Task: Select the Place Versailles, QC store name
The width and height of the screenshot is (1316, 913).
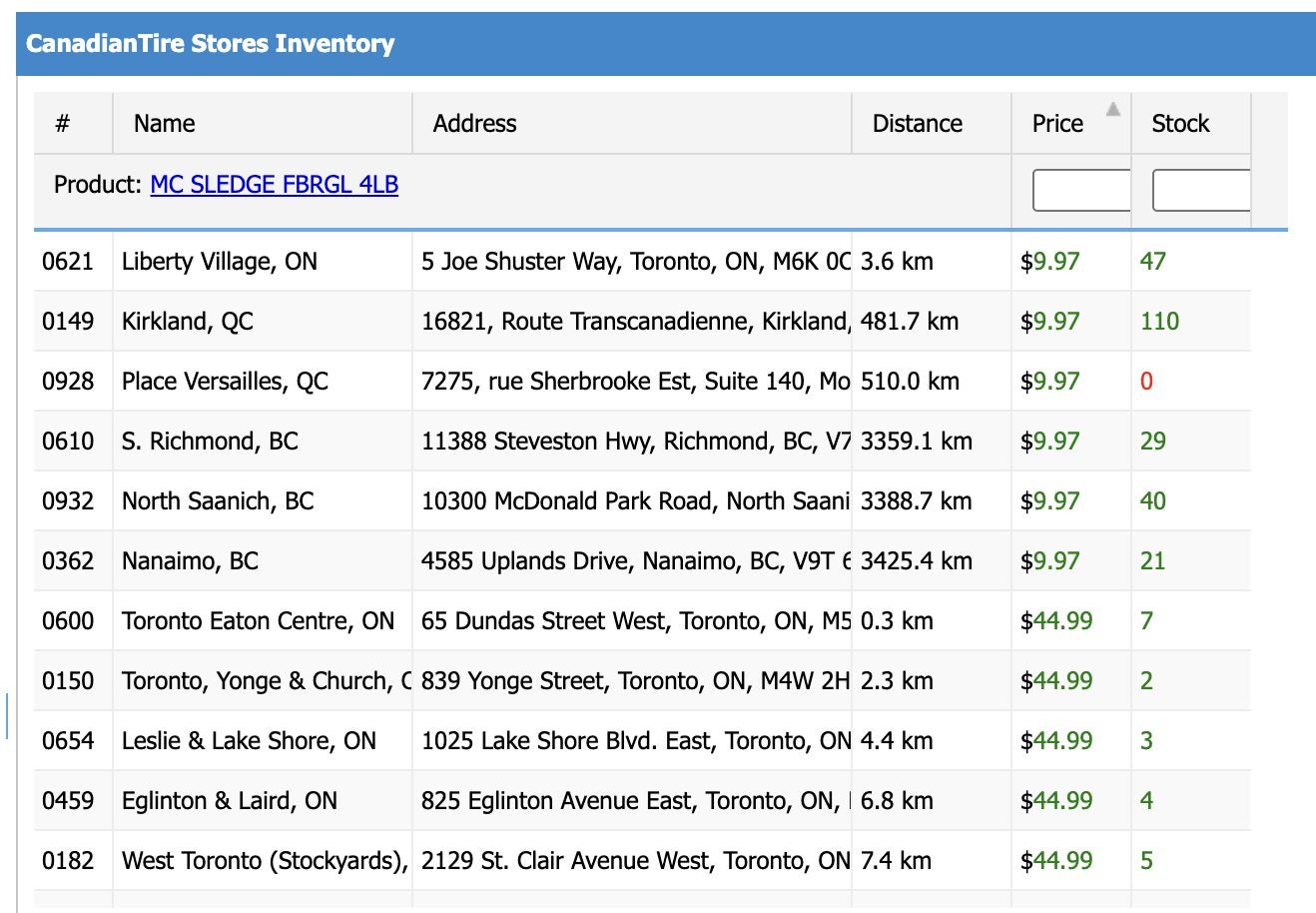Action: click(x=225, y=382)
